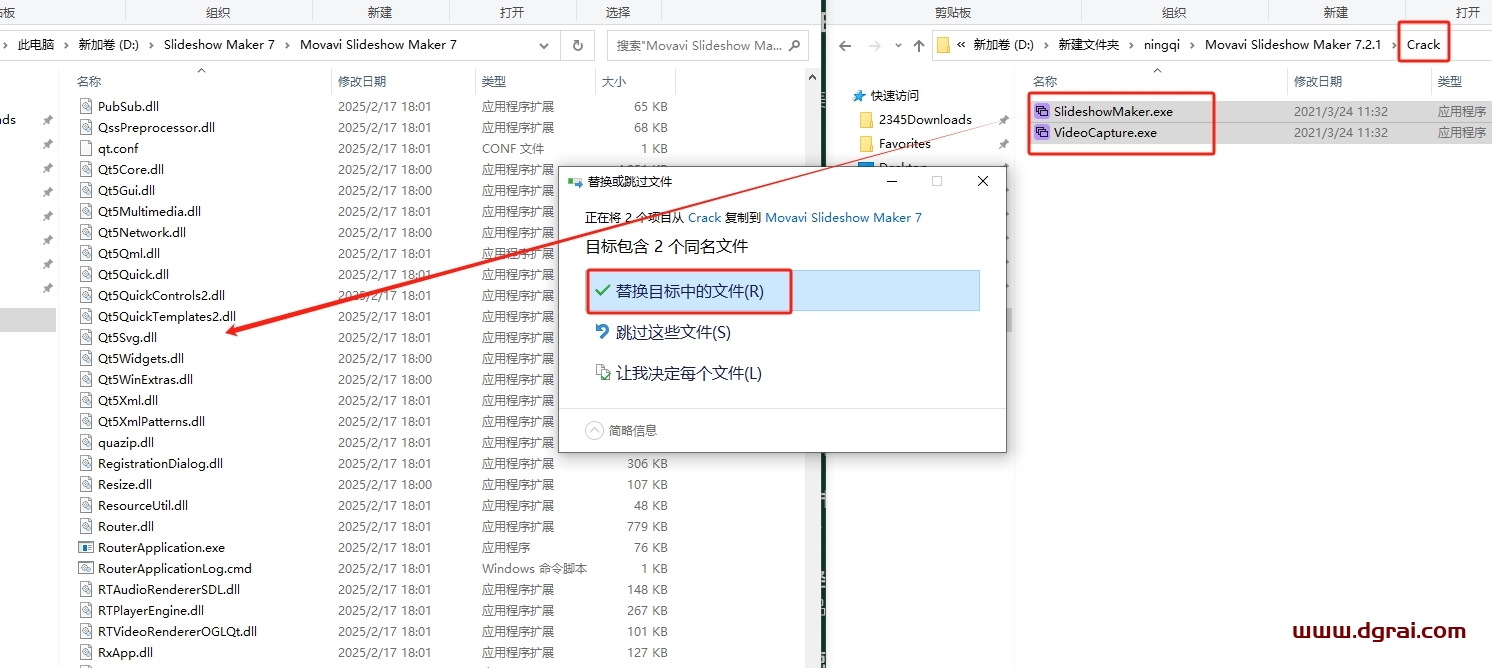The image size is (1492, 668).
Task: Navigate to 此电脑 in left breadcrumb
Action: tap(37, 45)
